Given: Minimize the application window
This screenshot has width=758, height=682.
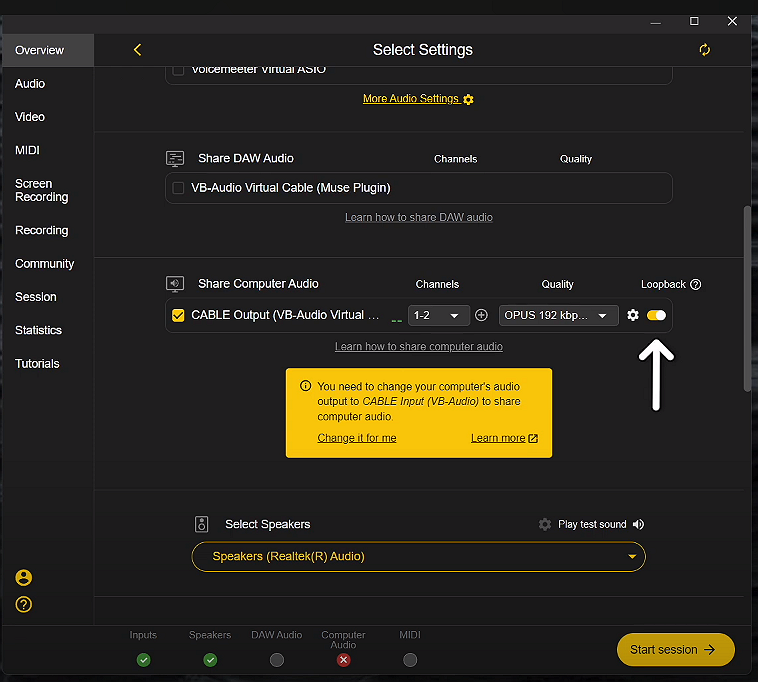Looking at the screenshot, I should 656,22.
